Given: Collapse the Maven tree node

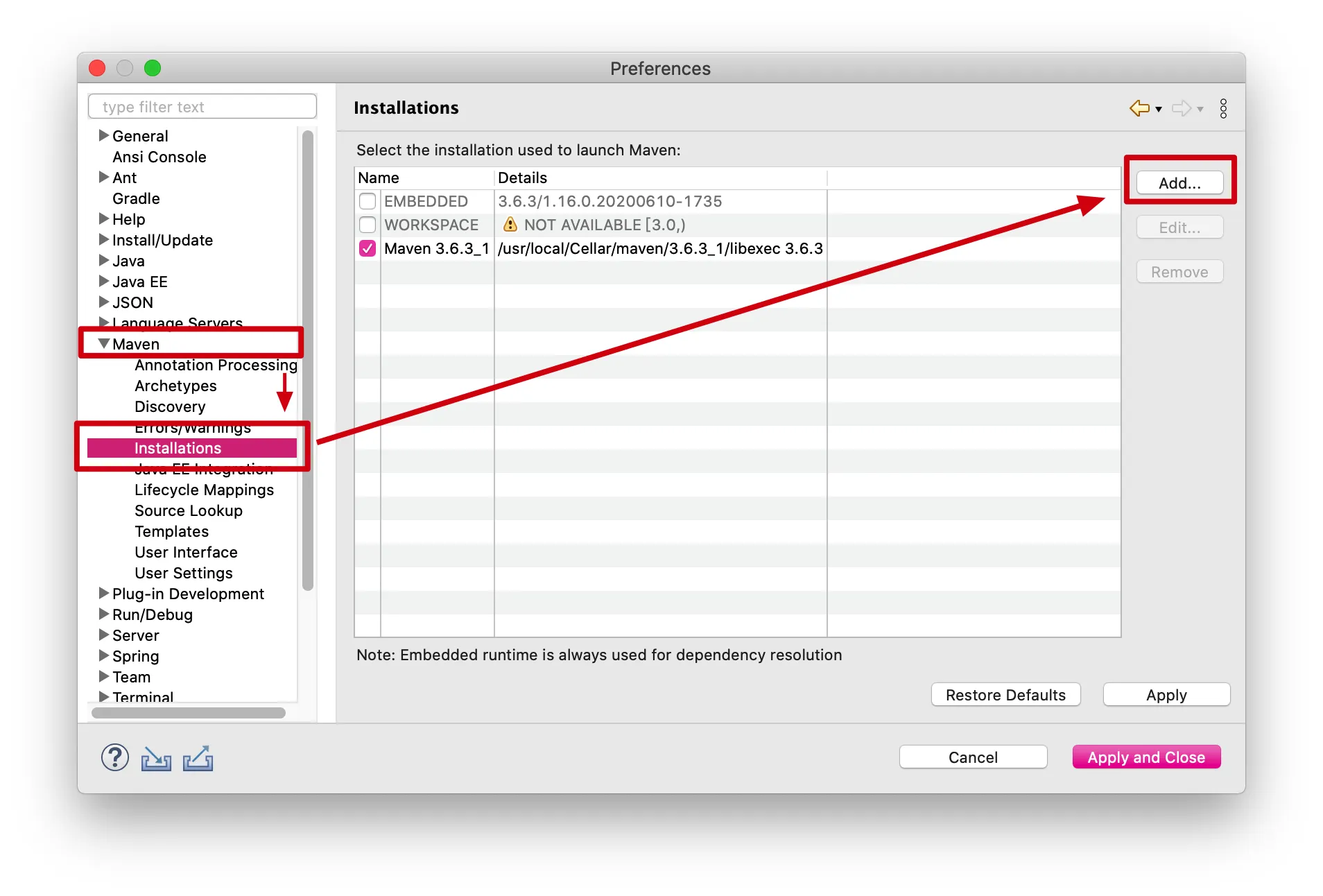Looking at the screenshot, I should pos(104,343).
